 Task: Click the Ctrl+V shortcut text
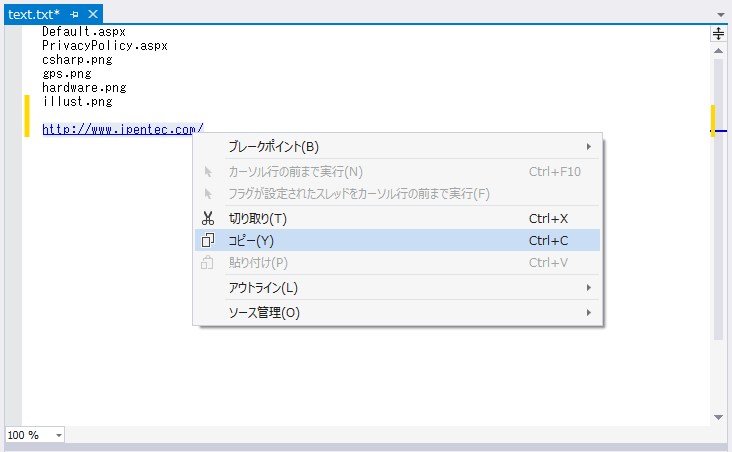point(549,262)
